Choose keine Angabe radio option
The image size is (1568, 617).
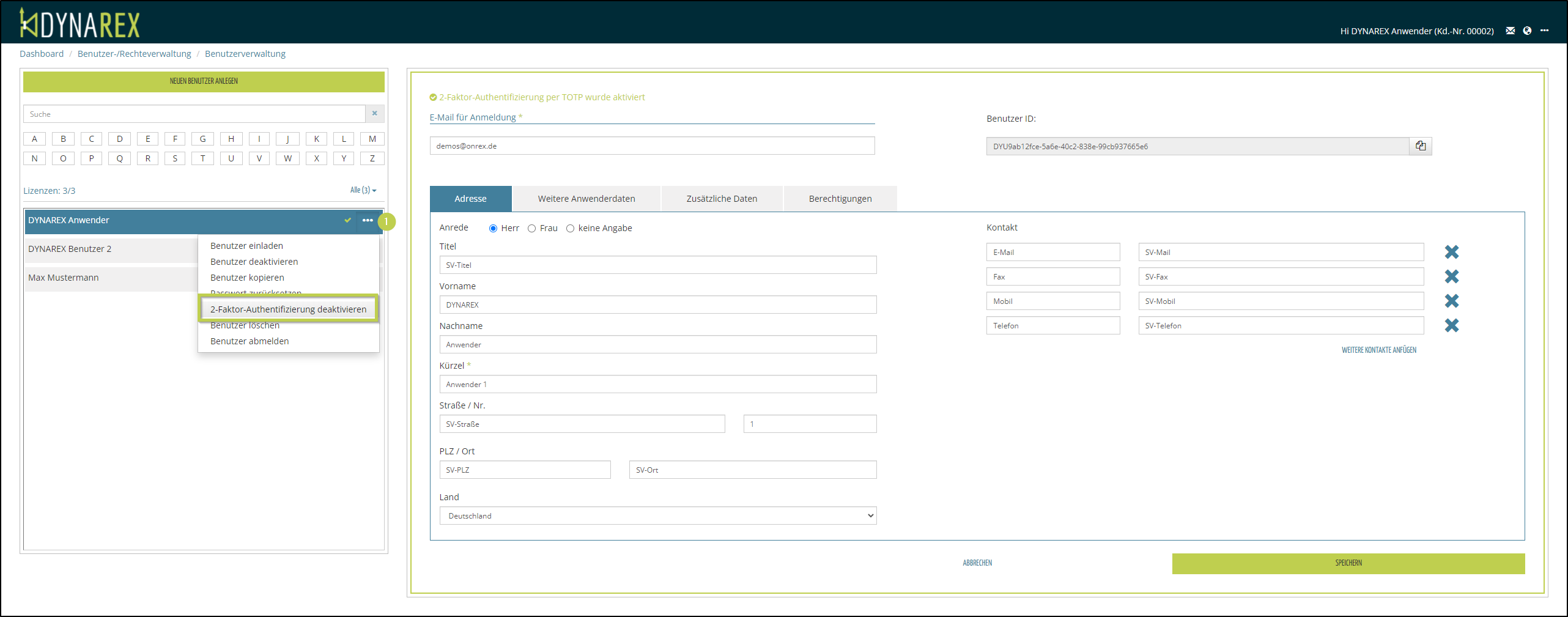pos(570,229)
